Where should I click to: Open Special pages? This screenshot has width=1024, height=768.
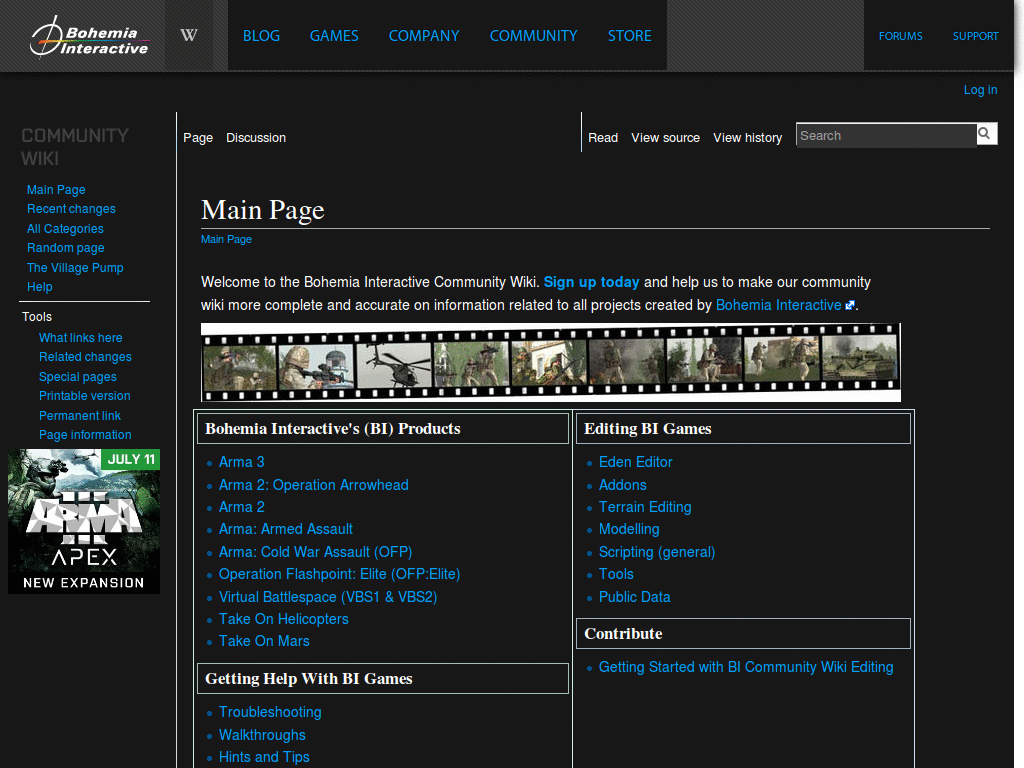78,377
